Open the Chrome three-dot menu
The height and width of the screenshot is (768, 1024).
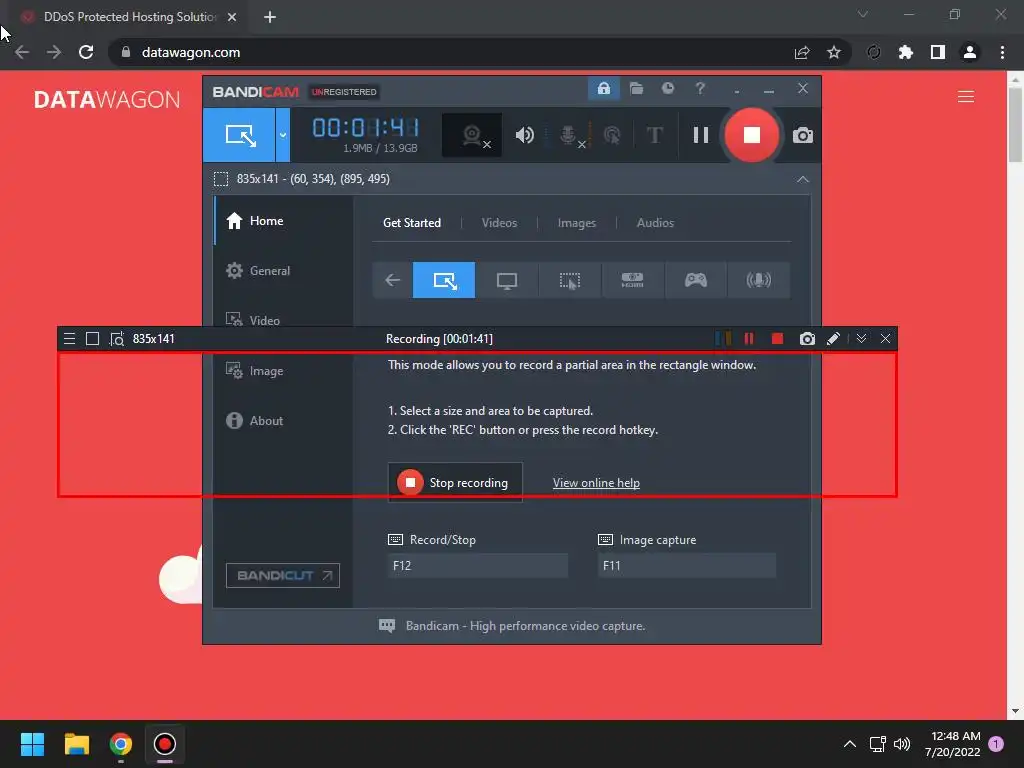click(x=1002, y=52)
